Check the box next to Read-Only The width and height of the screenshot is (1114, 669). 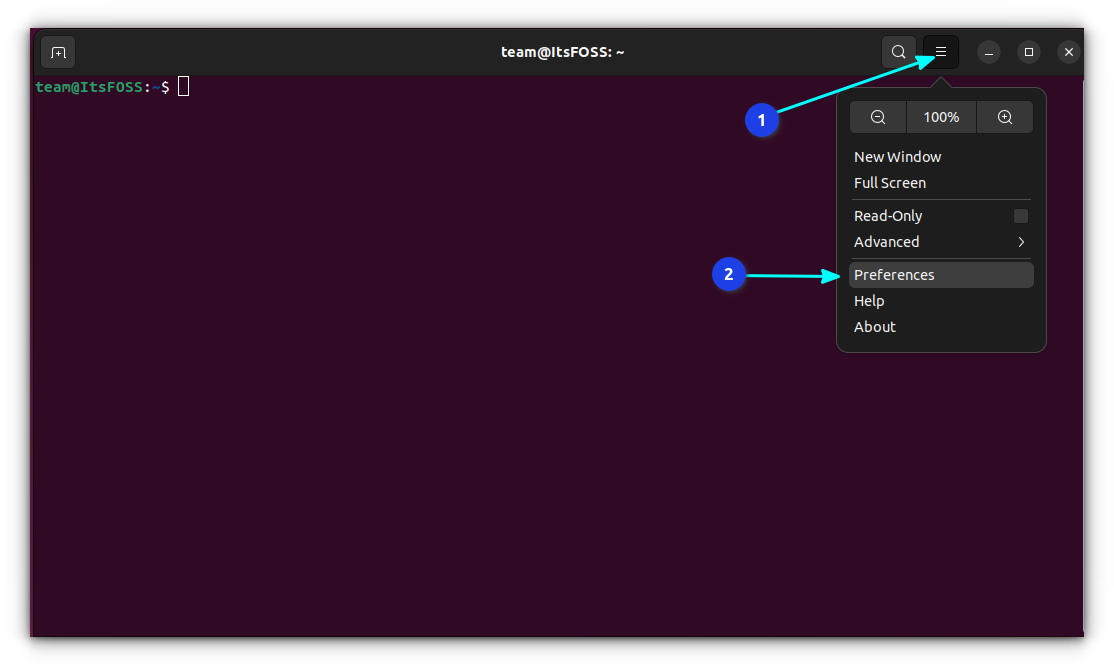point(1020,215)
